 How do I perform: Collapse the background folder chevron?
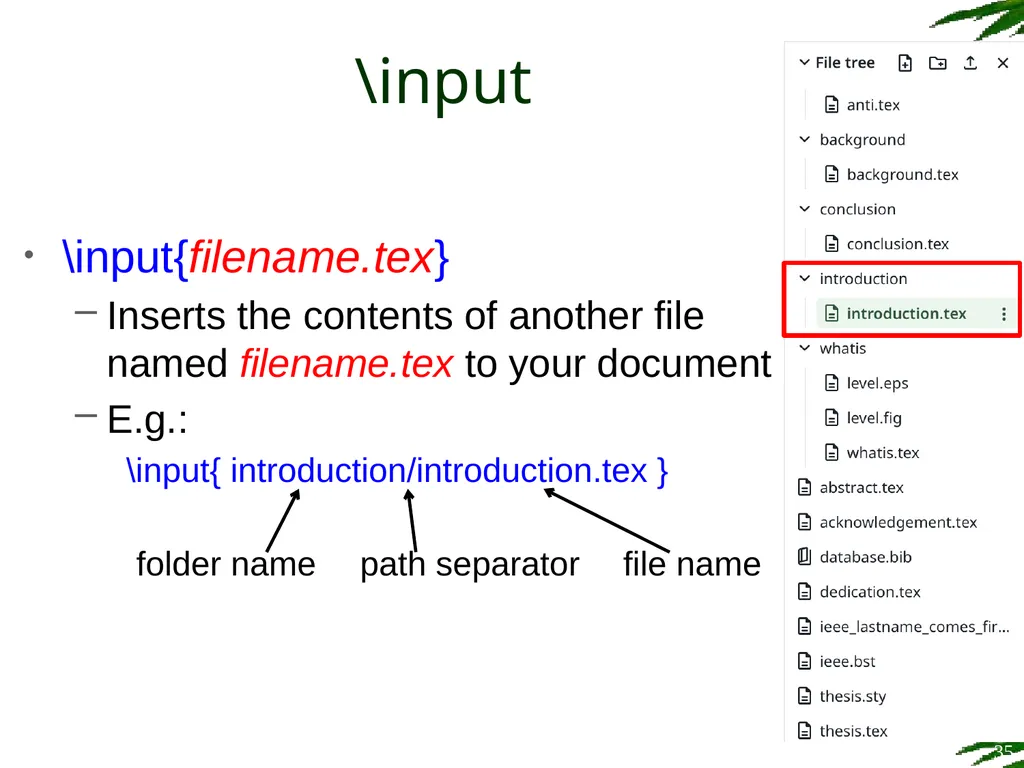tap(805, 139)
